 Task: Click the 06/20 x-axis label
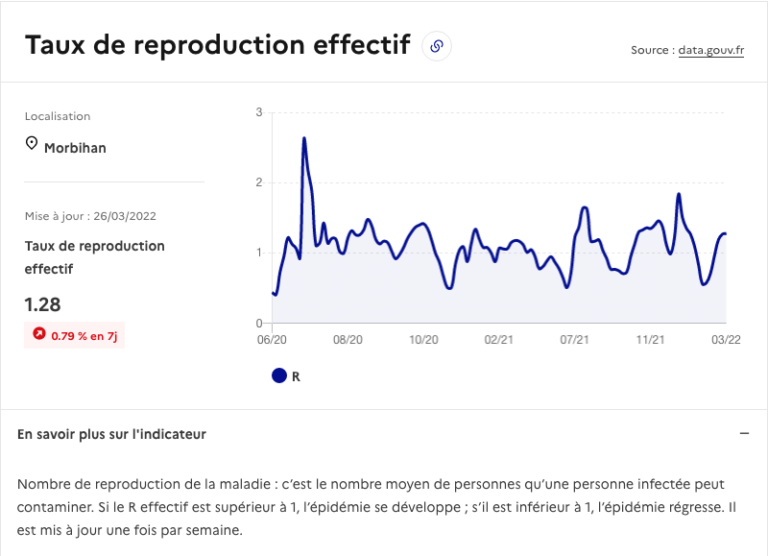[x=272, y=339]
